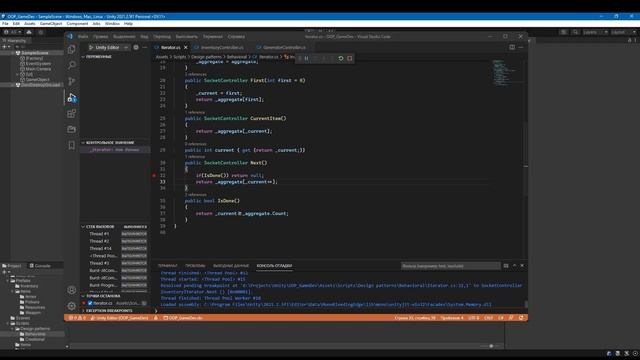The width and height of the screenshot is (640, 360).
Task: Collapse SampleScene in Unity Hierarchy
Action: coord(13,53)
